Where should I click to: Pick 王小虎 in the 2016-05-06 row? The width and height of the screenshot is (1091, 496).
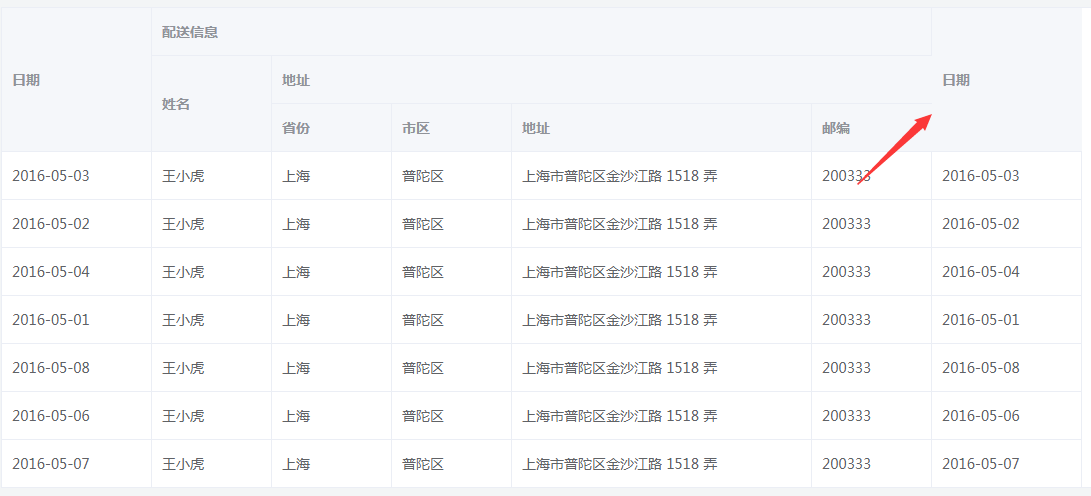tap(183, 416)
